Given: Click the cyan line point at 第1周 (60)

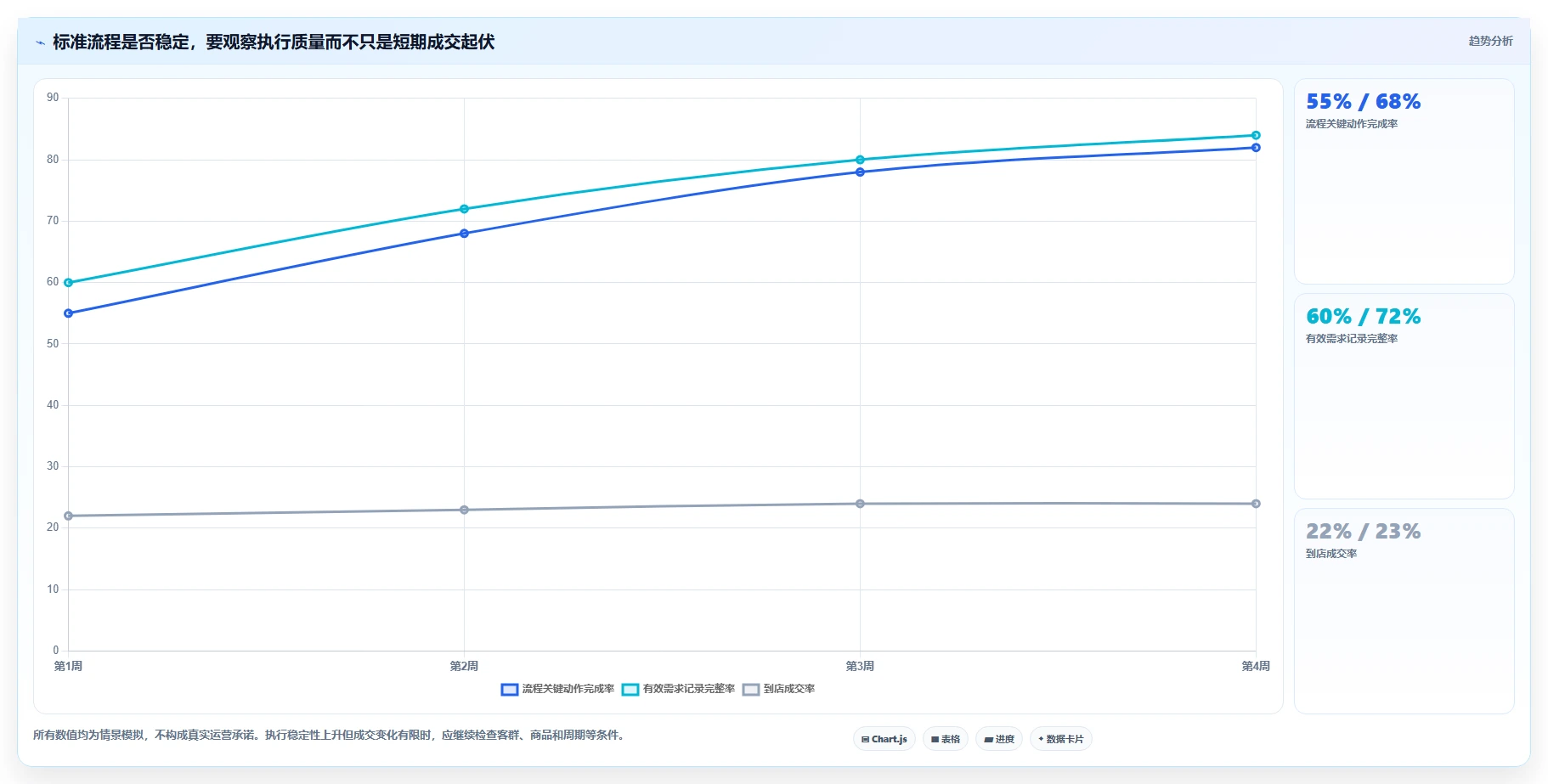Looking at the screenshot, I should pyautogui.click(x=69, y=283).
